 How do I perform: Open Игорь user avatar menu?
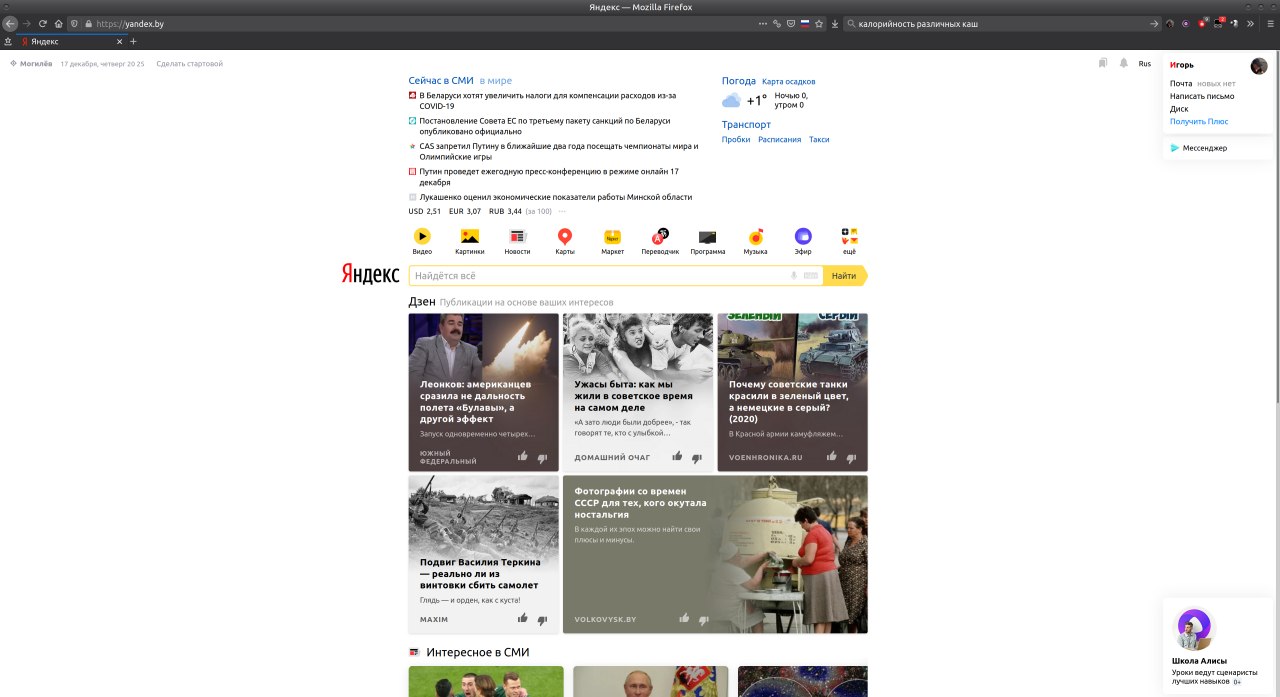point(1259,66)
